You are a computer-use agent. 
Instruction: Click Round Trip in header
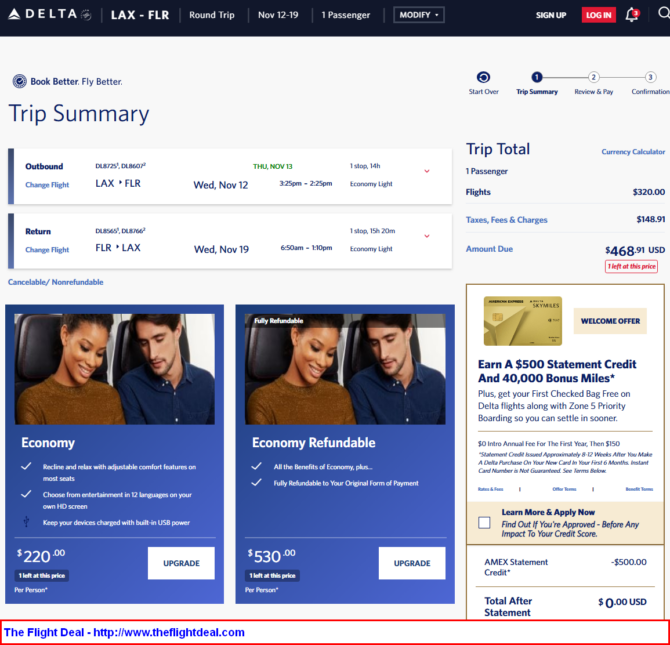[x=212, y=15]
